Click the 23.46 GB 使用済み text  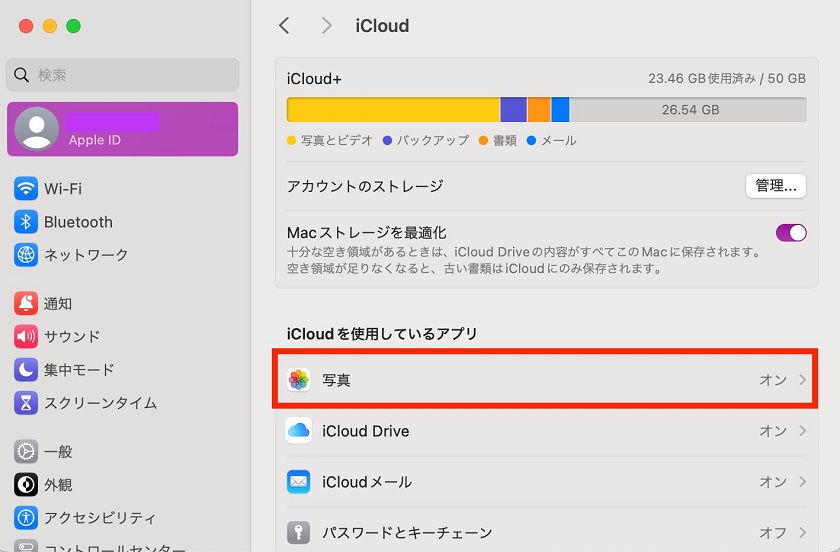point(702,78)
